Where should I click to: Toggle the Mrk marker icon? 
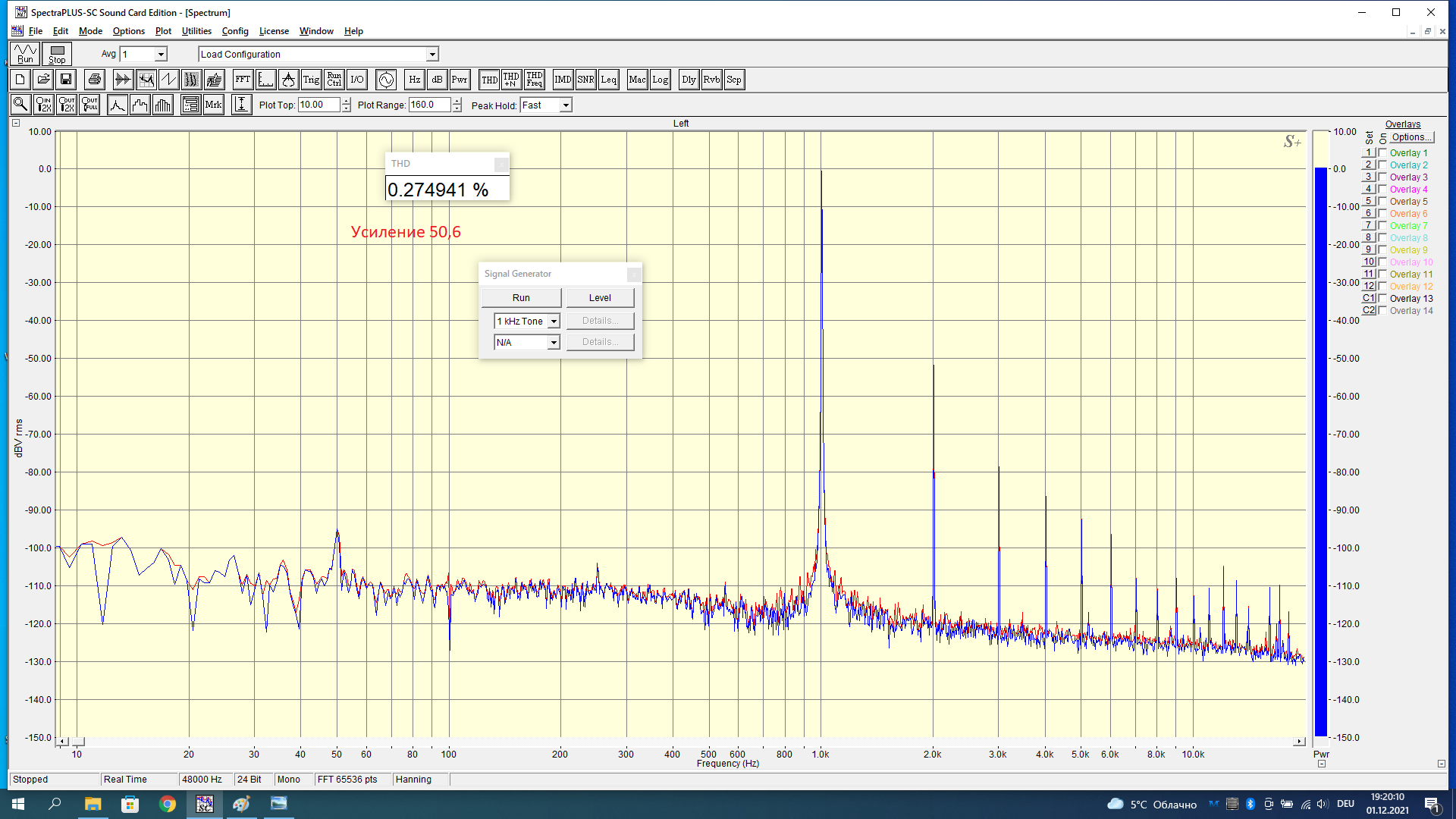coord(213,105)
